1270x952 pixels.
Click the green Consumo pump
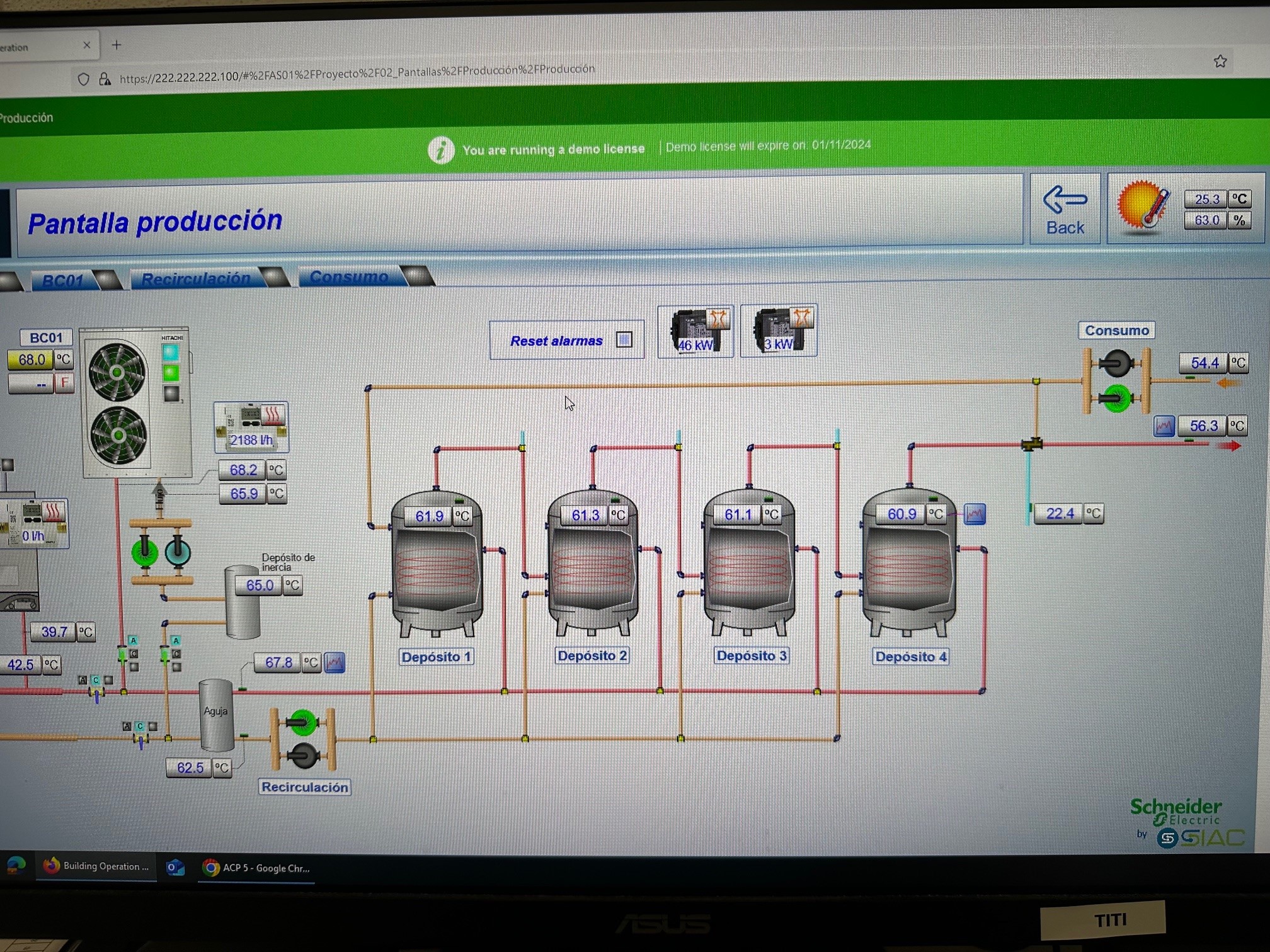[1117, 398]
